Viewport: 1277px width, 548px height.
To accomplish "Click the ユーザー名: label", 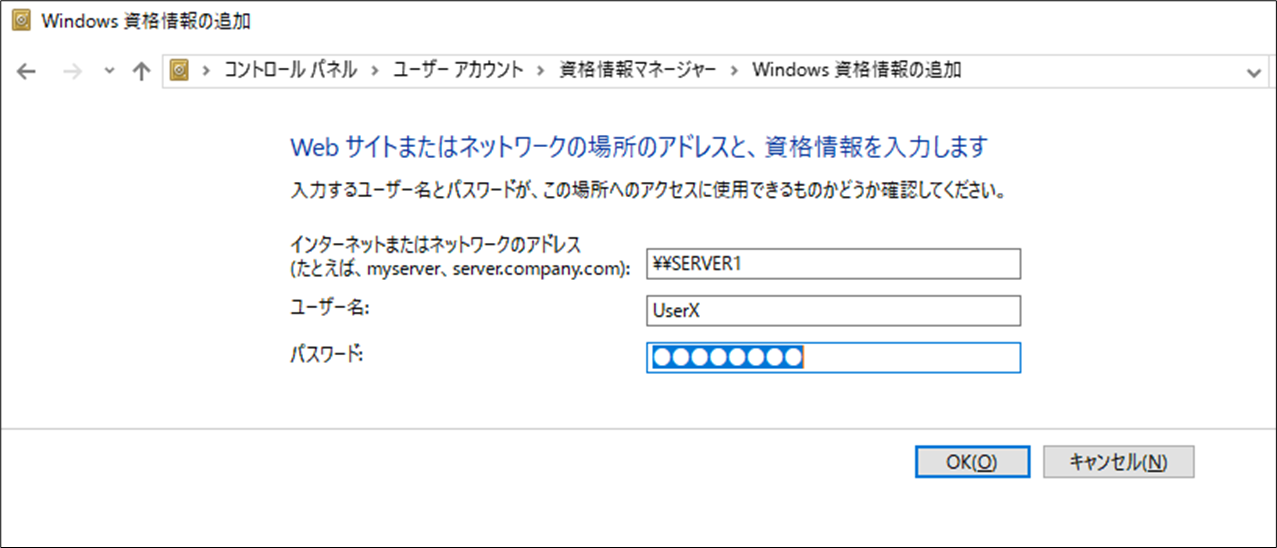I will pyautogui.click(x=330, y=308).
